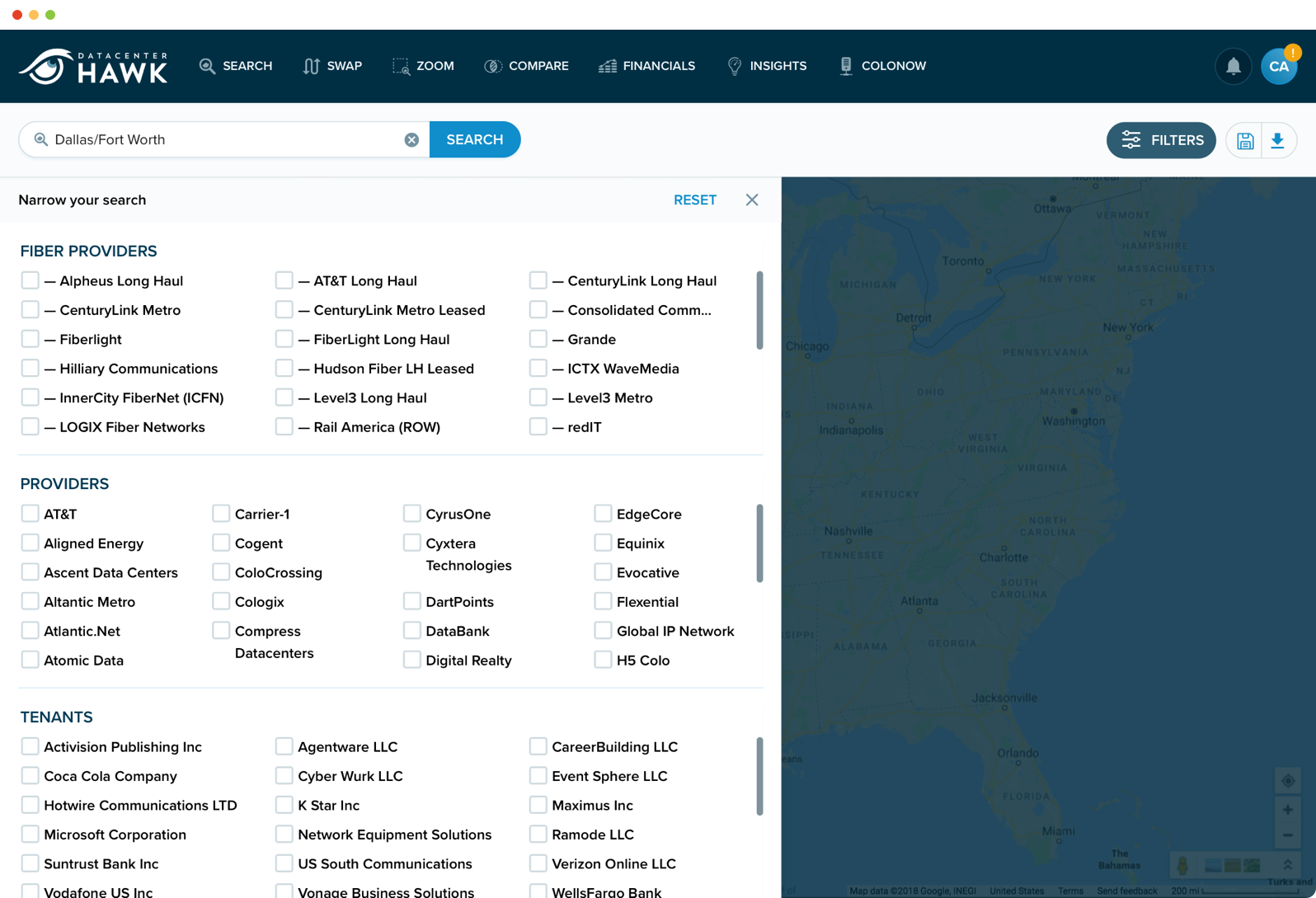Tick the Level3 Metro checkbox
The height and width of the screenshot is (898, 1316).
[x=538, y=397]
